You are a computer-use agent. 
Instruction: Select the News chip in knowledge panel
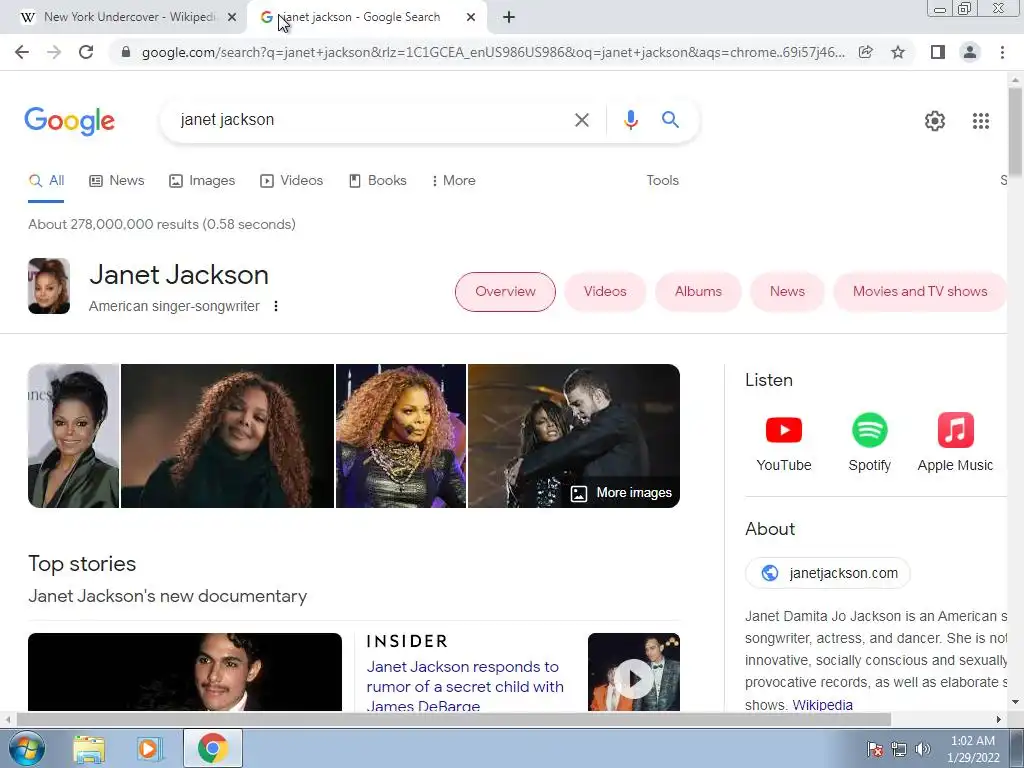(x=787, y=292)
